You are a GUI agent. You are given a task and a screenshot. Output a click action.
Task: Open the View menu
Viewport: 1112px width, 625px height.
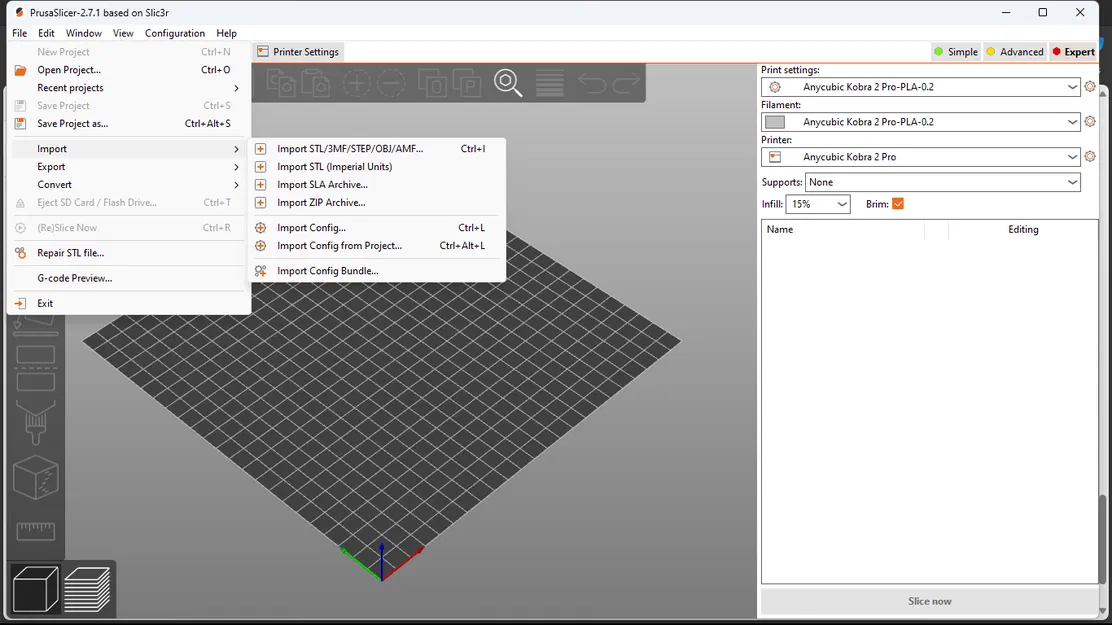pos(123,33)
